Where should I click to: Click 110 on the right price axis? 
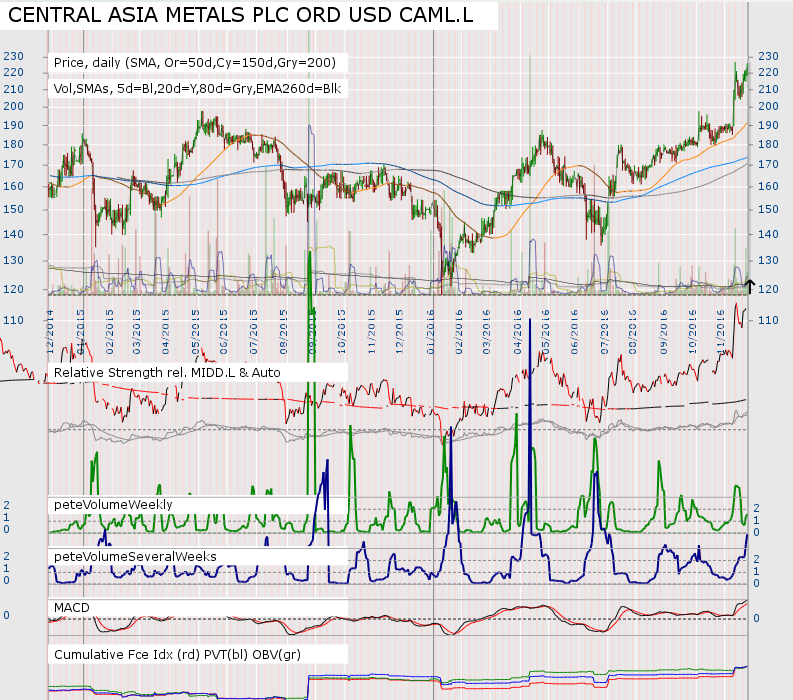coord(768,320)
